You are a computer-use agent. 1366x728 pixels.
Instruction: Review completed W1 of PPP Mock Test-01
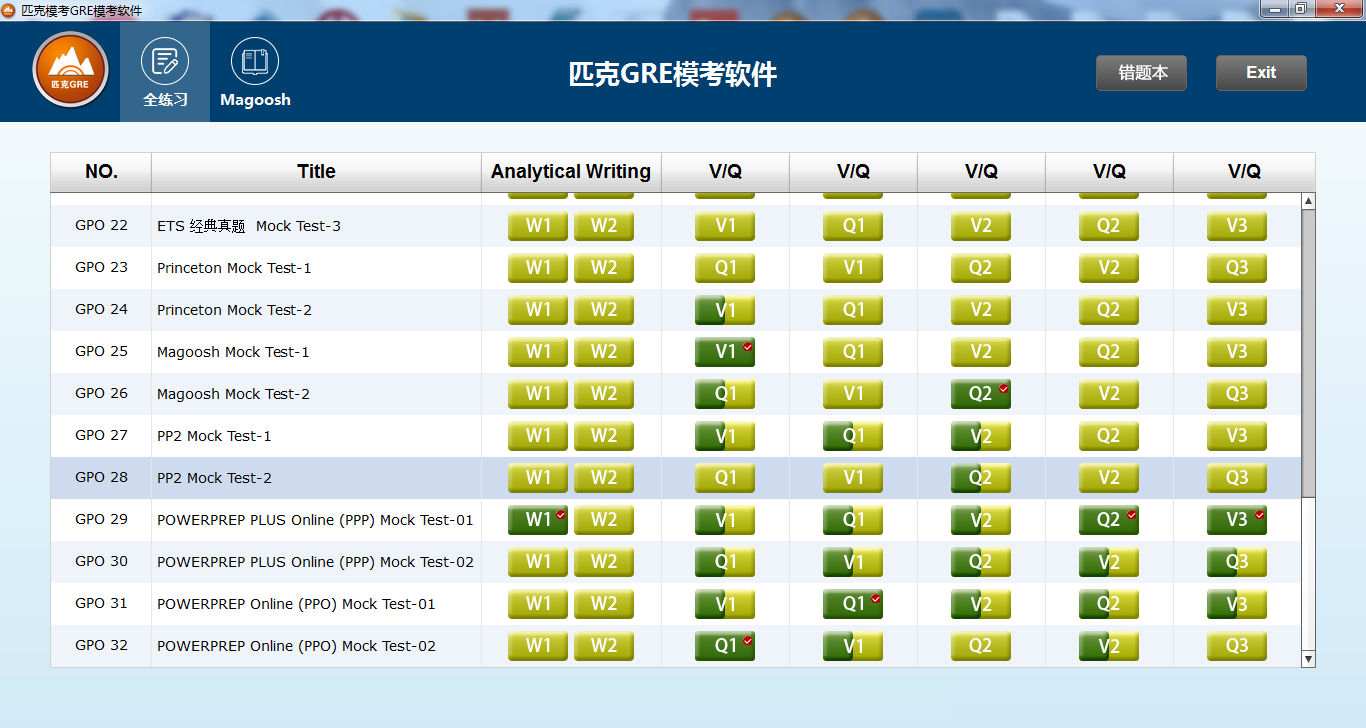click(x=538, y=520)
